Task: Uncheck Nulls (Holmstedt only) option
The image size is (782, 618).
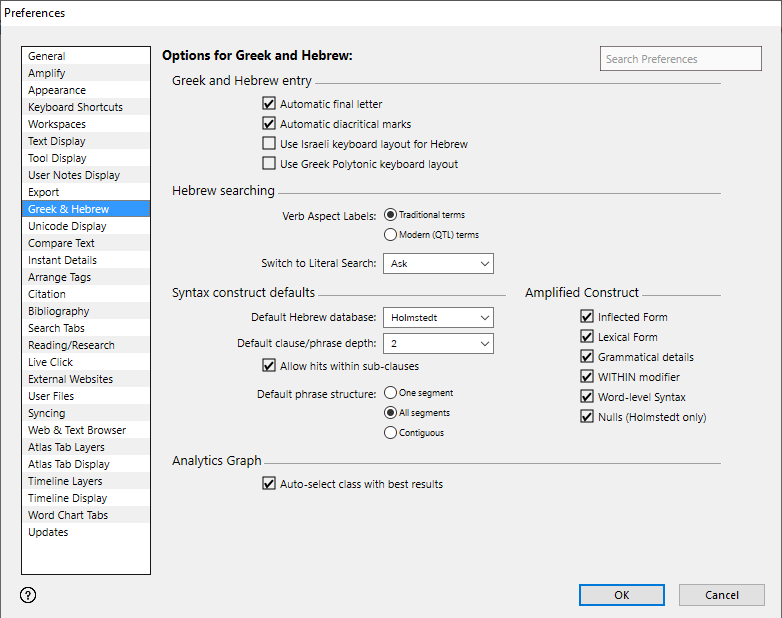Action: (587, 417)
